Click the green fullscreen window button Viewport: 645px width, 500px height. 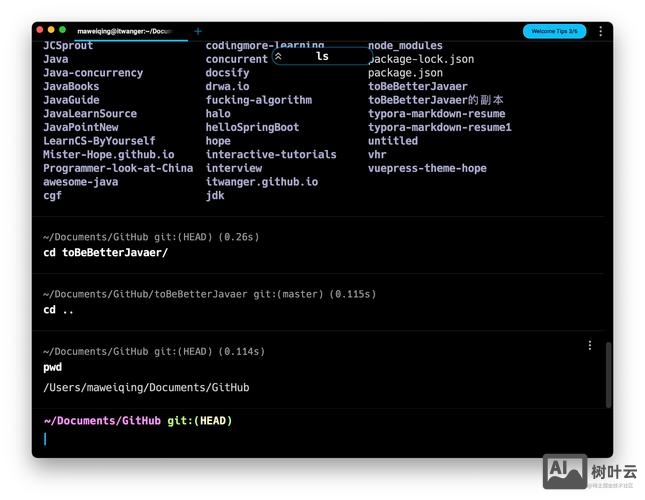click(x=63, y=31)
